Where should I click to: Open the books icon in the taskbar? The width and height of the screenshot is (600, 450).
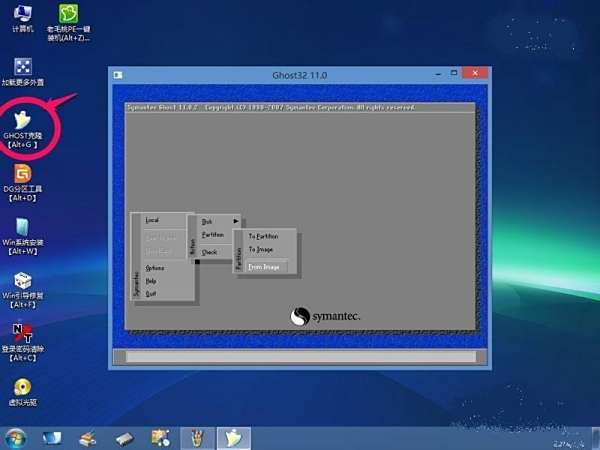point(88,439)
